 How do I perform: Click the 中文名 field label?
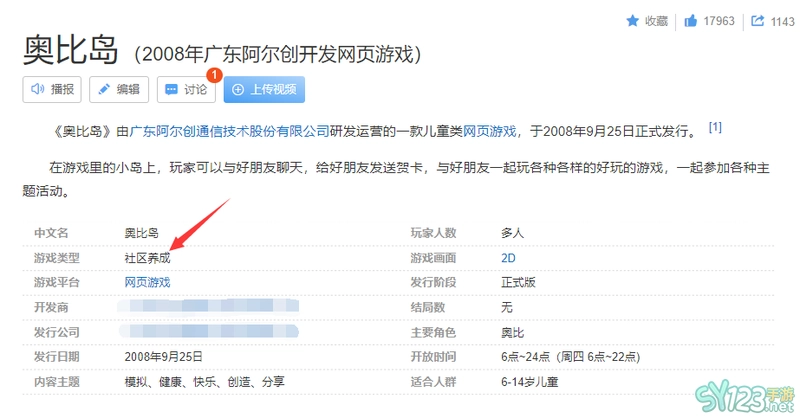point(51,233)
